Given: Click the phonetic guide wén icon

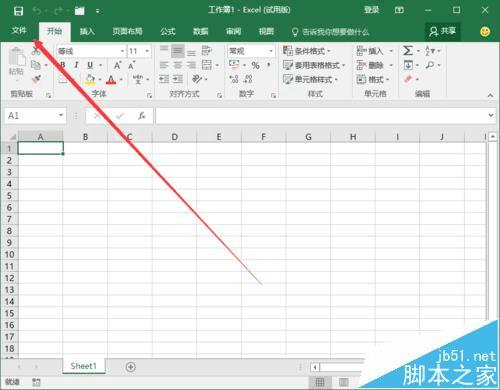Looking at the screenshot, I should [x=138, y=79].
